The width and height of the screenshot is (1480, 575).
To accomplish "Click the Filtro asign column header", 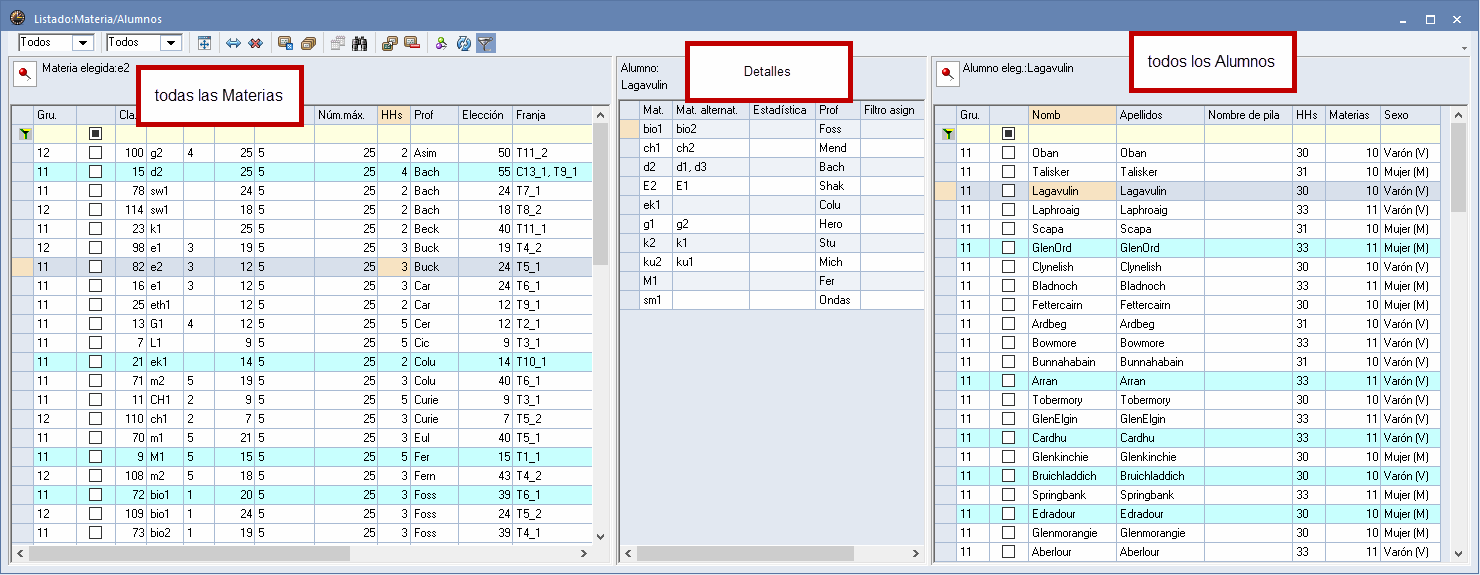I will coord(892,110).
